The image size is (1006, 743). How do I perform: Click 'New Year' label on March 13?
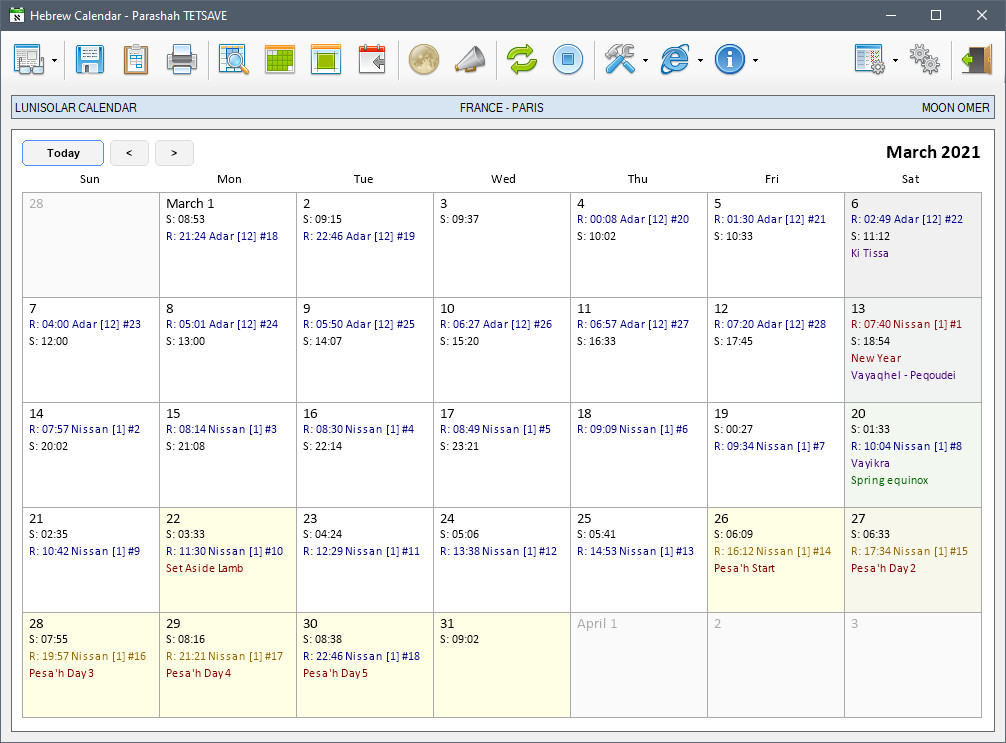pyautogui.click(x=876, y=359)
